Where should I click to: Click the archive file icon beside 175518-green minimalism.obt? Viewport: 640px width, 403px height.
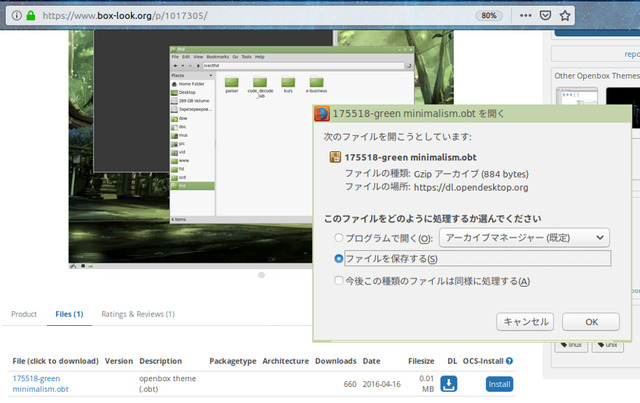point(335,157)
